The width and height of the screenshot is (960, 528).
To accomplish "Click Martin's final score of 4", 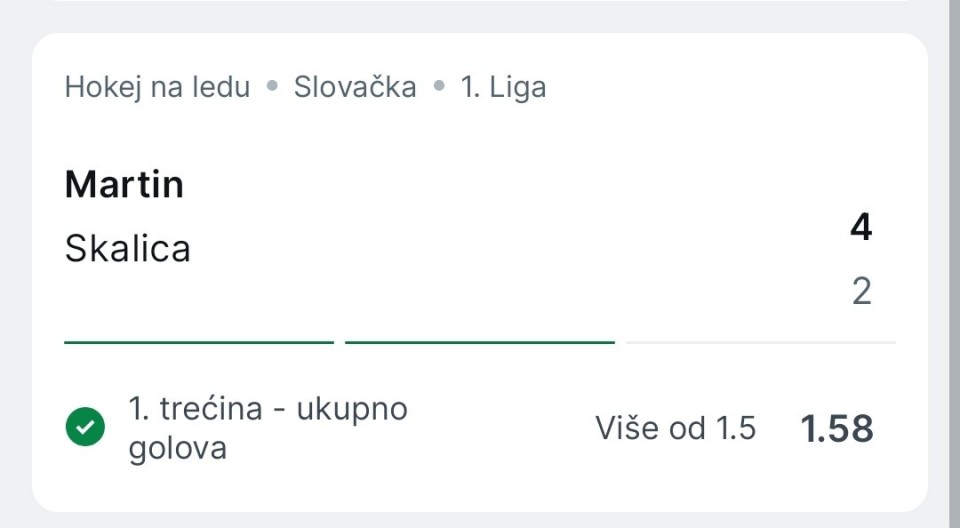I will (860, 228).
